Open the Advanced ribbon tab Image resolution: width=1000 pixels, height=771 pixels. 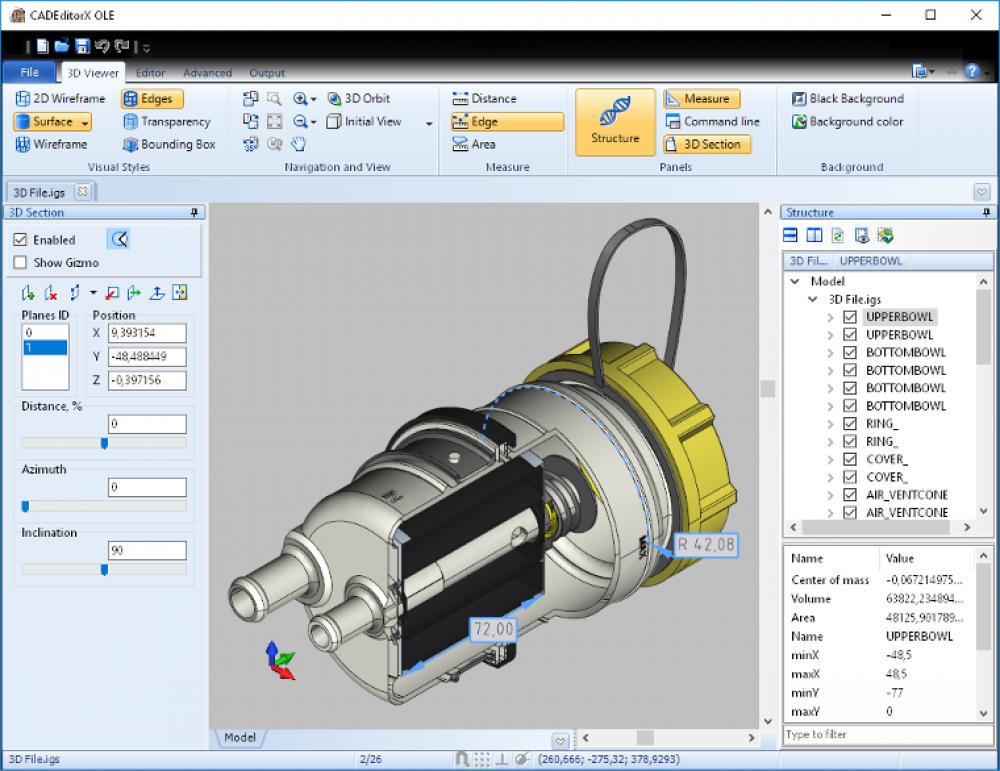click(x=207, y=72)
